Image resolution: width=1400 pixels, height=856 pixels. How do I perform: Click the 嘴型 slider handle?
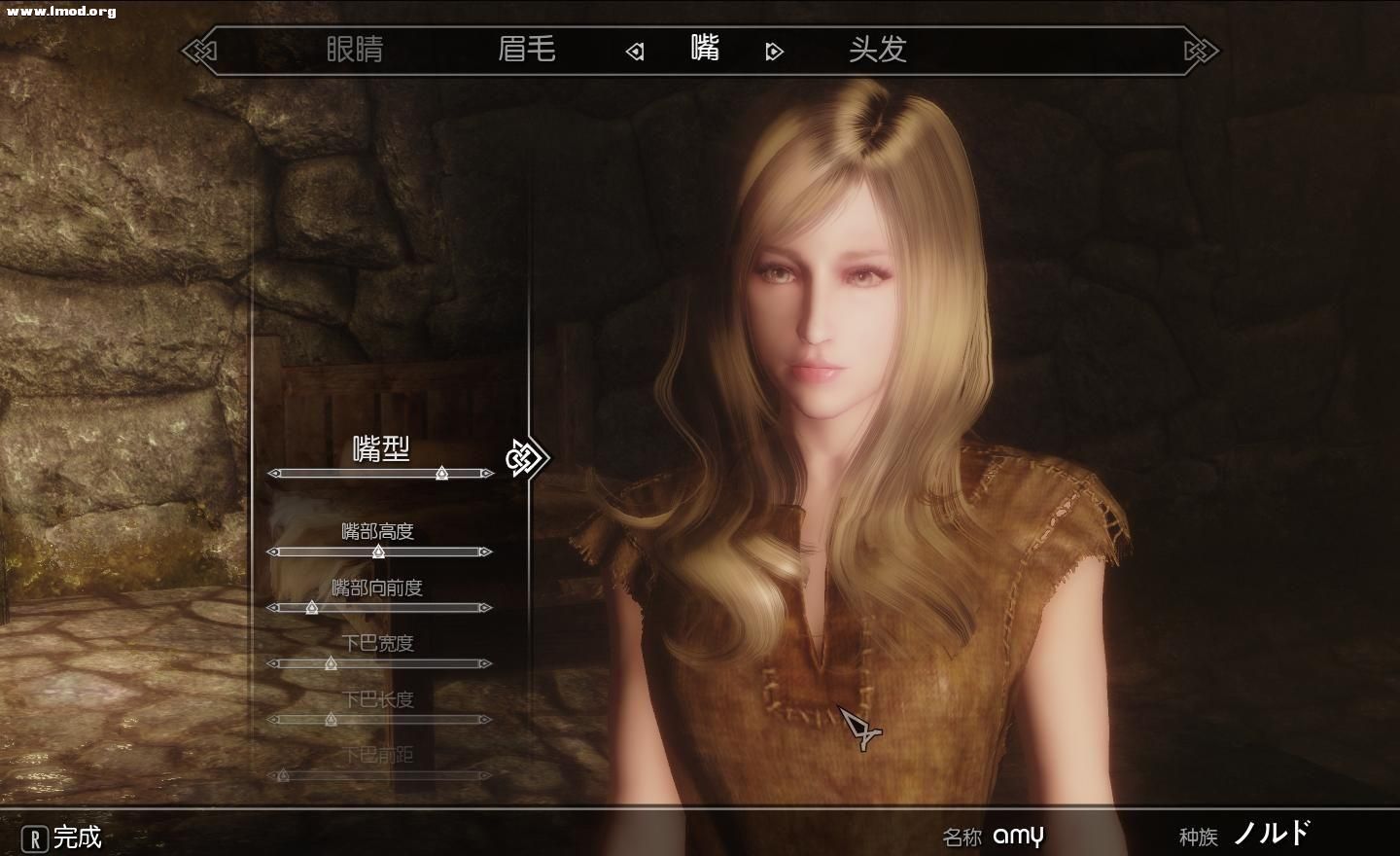[441, 474]
